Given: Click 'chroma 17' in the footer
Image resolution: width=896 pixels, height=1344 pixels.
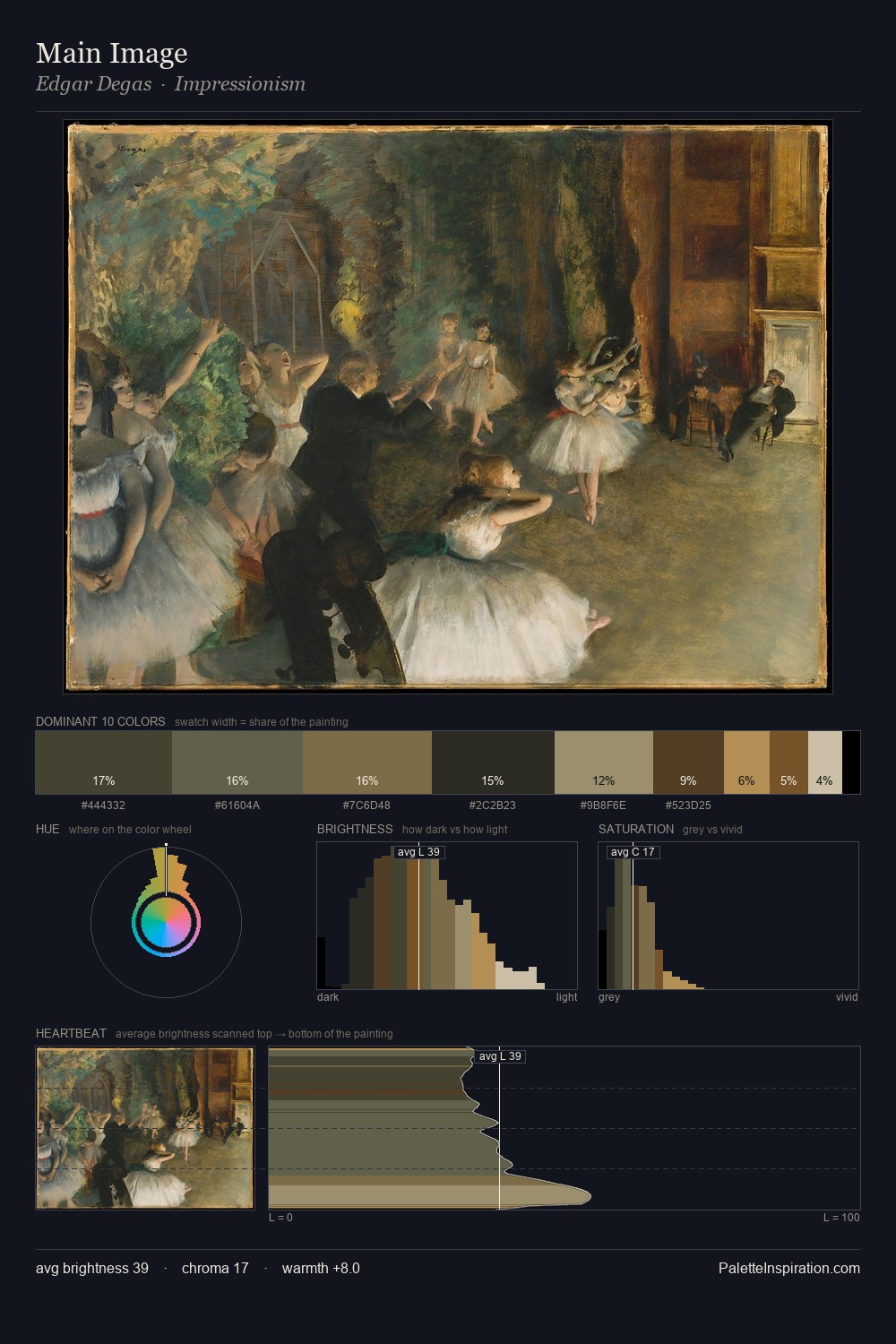Looking at the screenshot, I should pyautogui.click(x=215, y=1268).
